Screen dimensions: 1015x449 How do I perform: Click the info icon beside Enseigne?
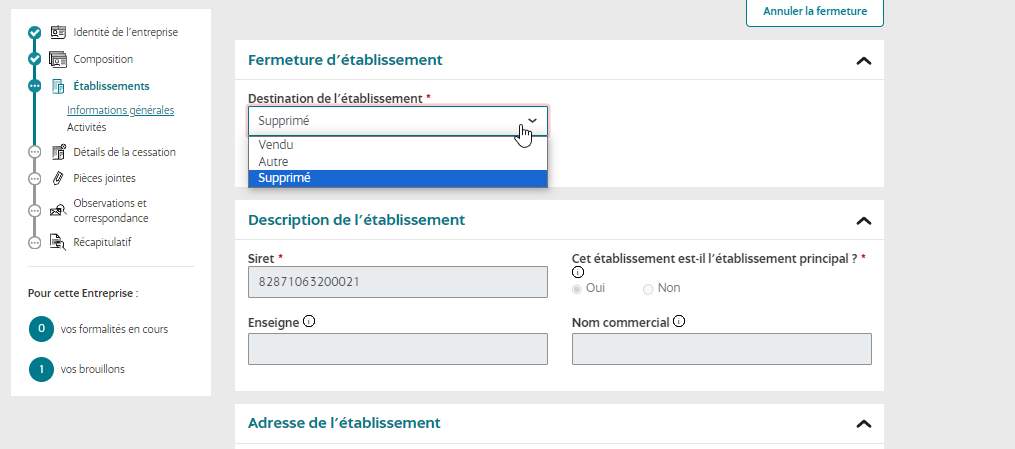tap(309, 322)
